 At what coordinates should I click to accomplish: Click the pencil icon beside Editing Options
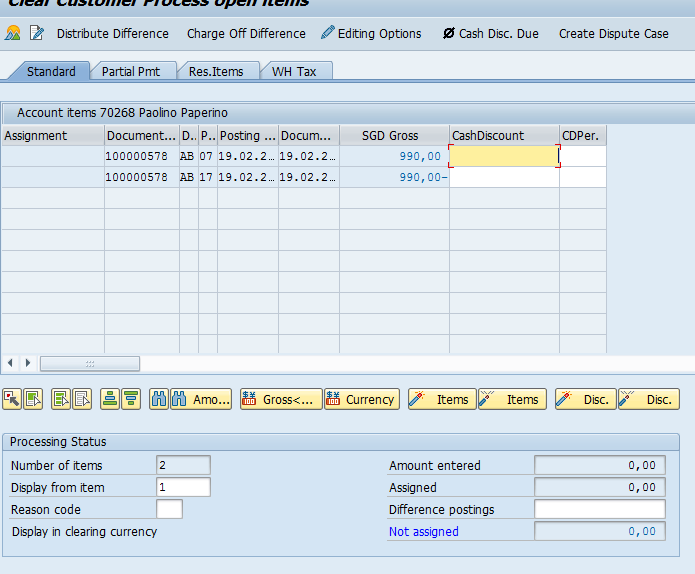pyautogui.click(x=328, y=33)
